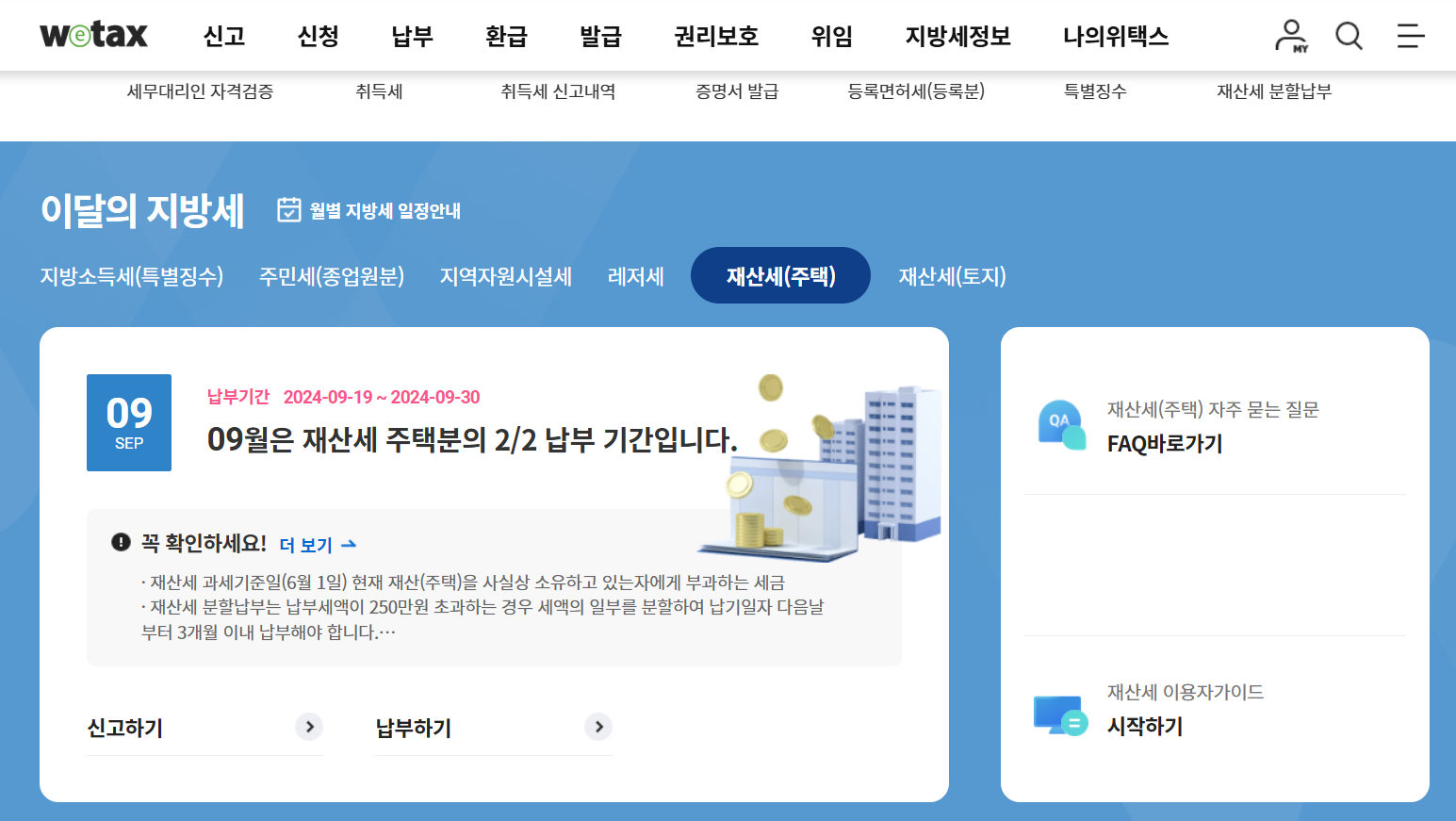Open the 지방세정보 menu
This screenshot has width=1456, height=821.
tap(957, 36)
